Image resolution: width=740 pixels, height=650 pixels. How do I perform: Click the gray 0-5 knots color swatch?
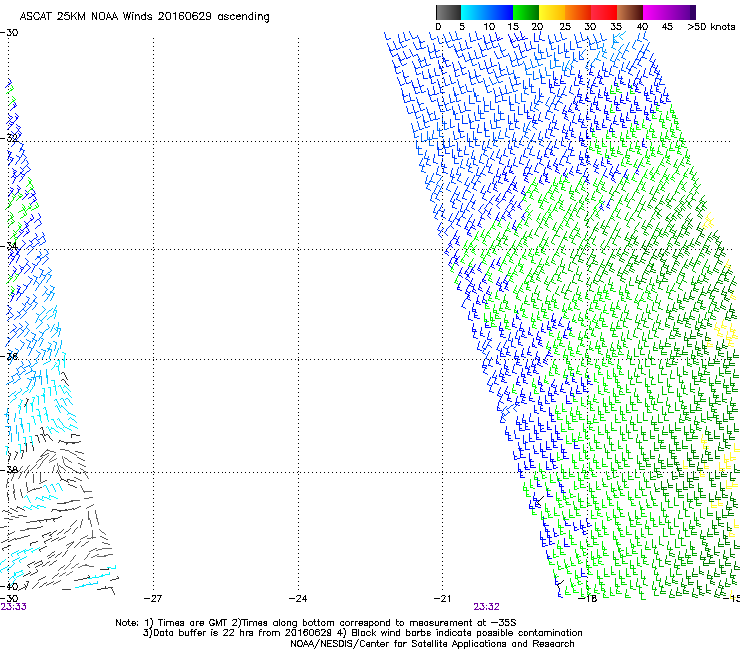(x=448, y=12)
